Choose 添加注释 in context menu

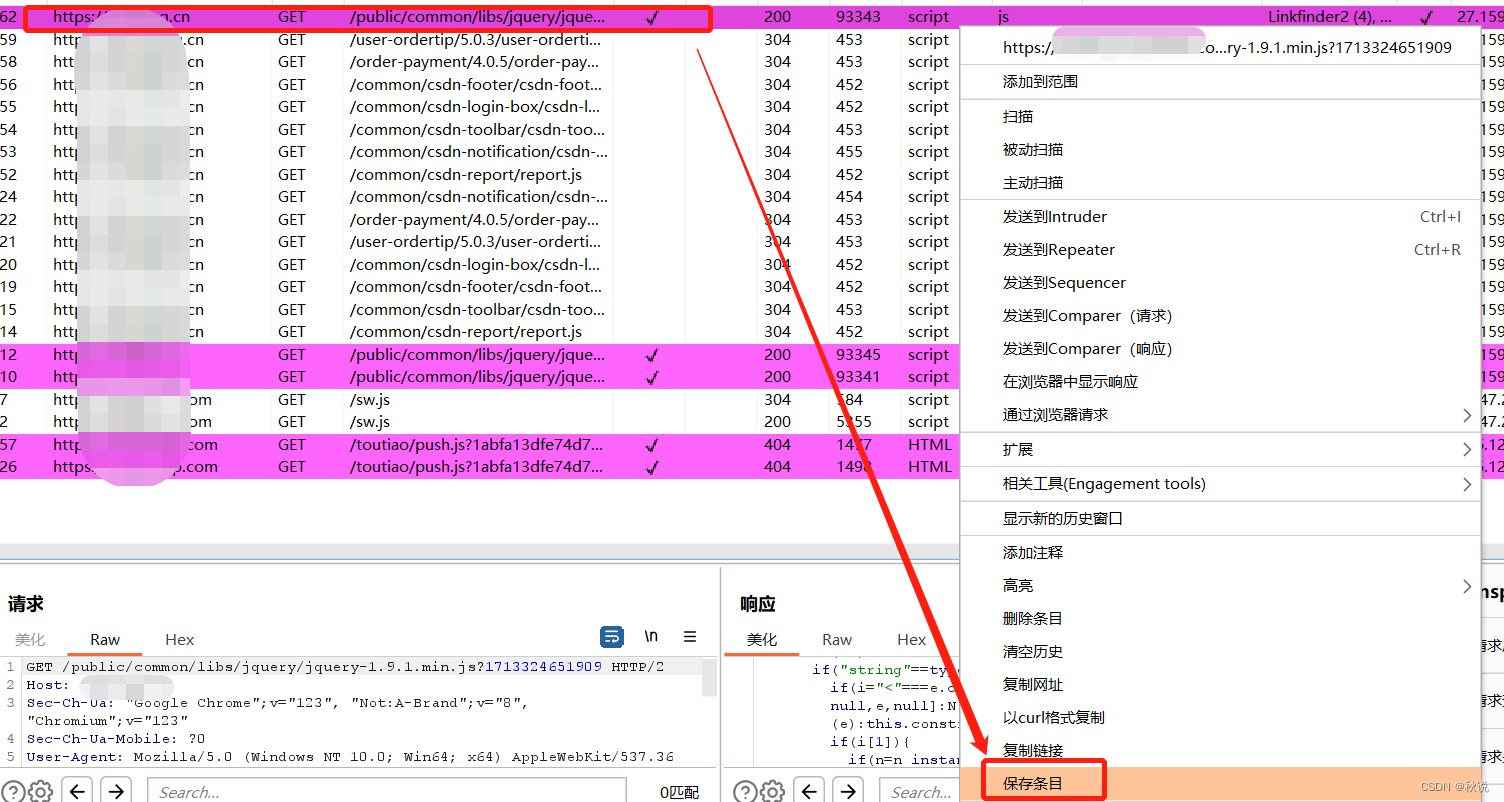click(1220, 552)
